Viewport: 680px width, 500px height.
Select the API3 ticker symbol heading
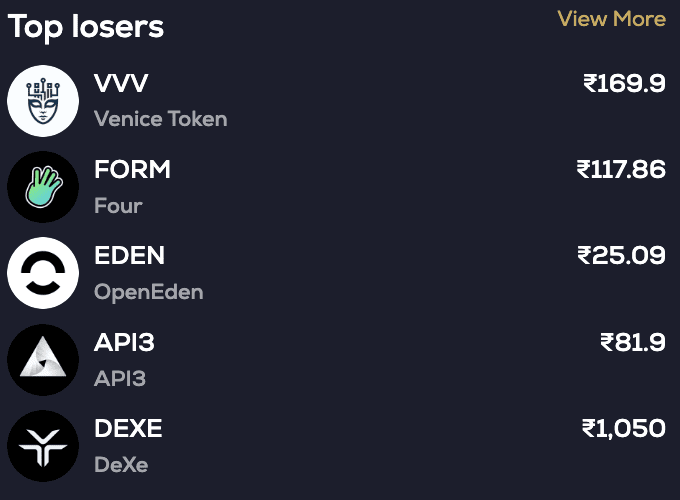pyautogui.click(x=124, y=343)
